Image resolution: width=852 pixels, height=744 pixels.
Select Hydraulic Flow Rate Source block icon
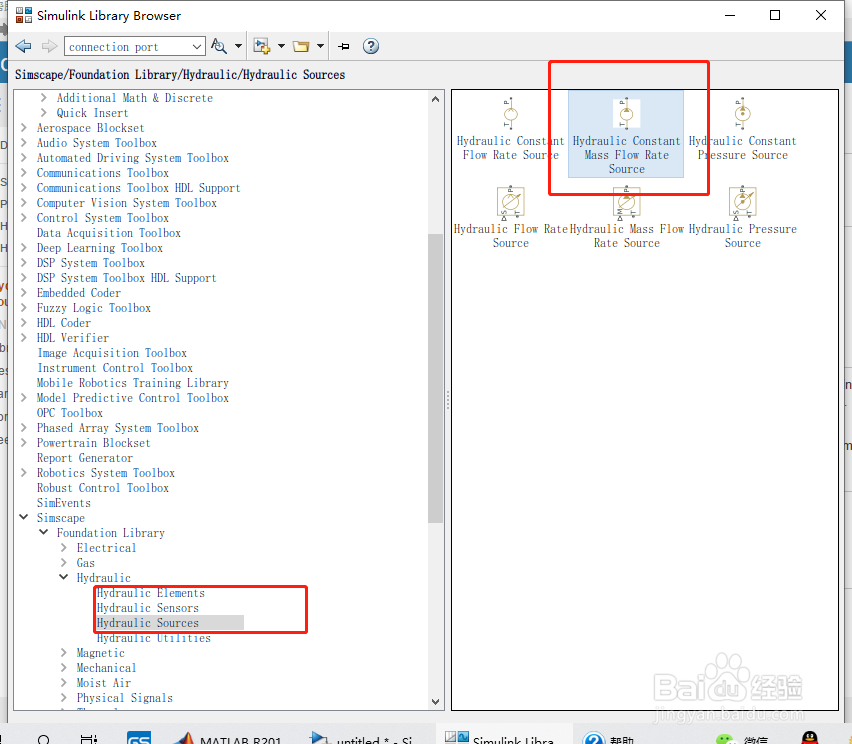pyautogui.click(x=510, y=203)
